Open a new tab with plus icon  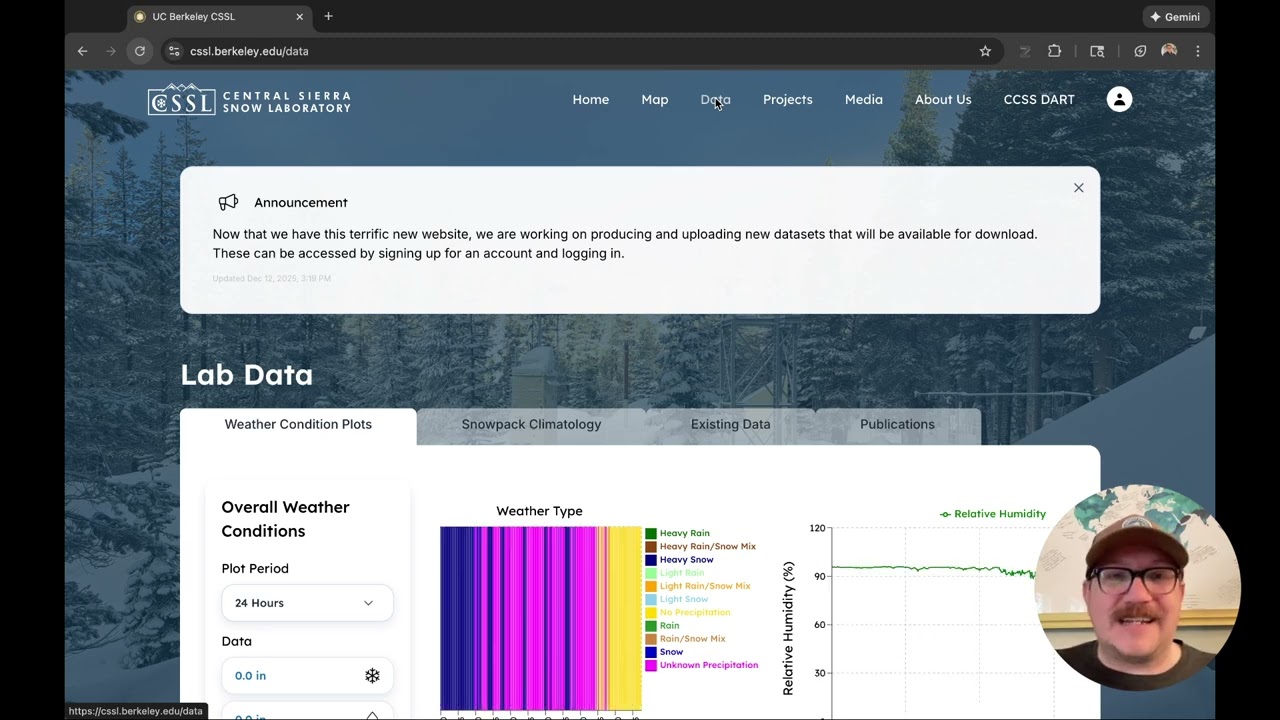(x=328, y=16)
